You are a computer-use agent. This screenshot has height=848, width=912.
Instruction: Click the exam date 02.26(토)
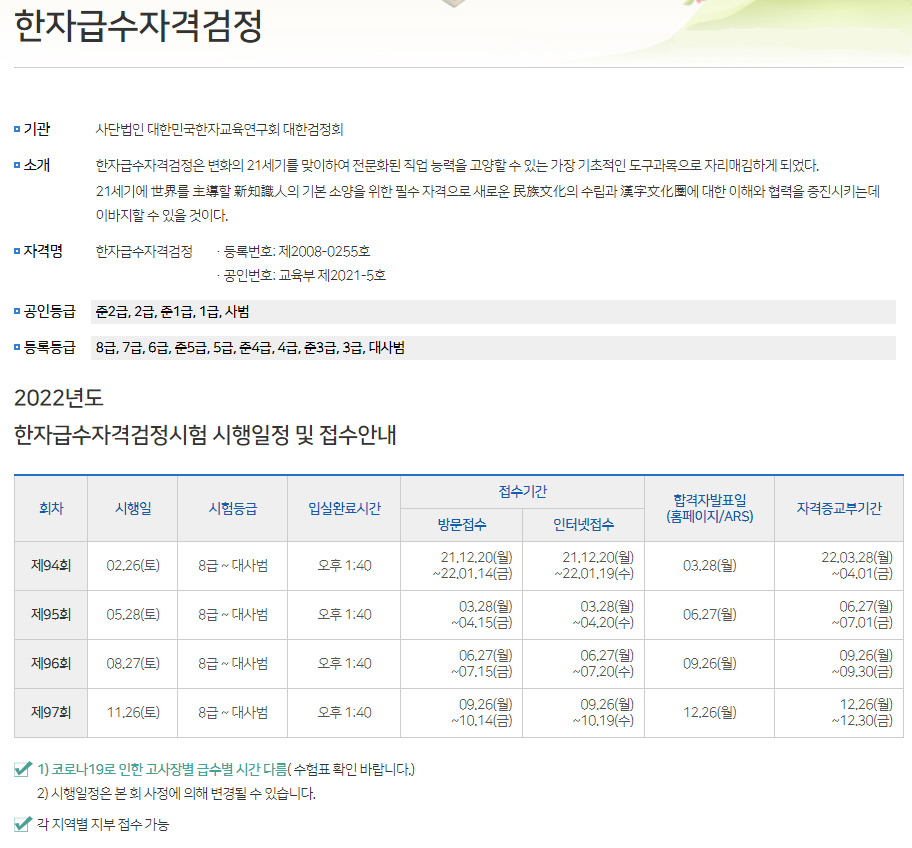pos(133,565)
